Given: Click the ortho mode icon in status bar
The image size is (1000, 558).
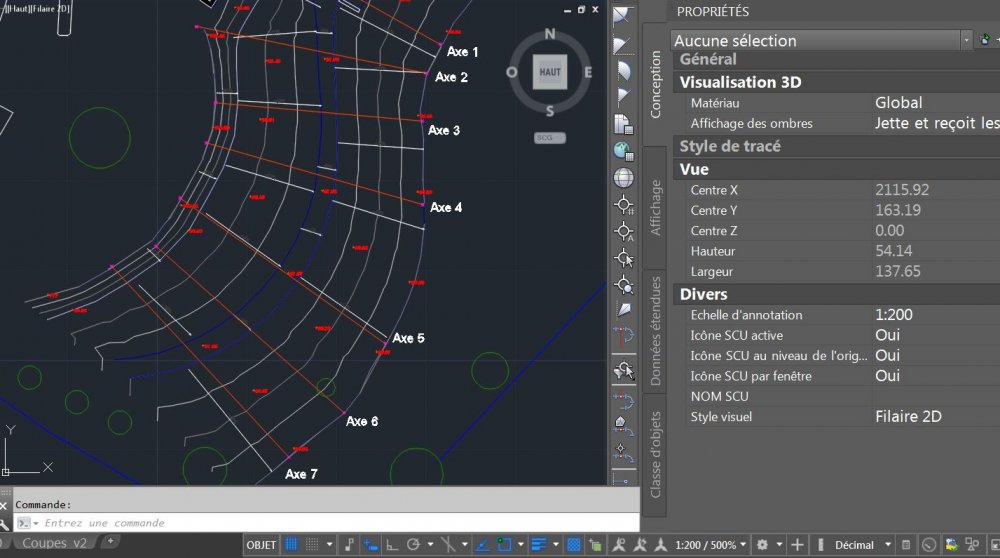Looking at the screenshot, I should click(392, 545).
